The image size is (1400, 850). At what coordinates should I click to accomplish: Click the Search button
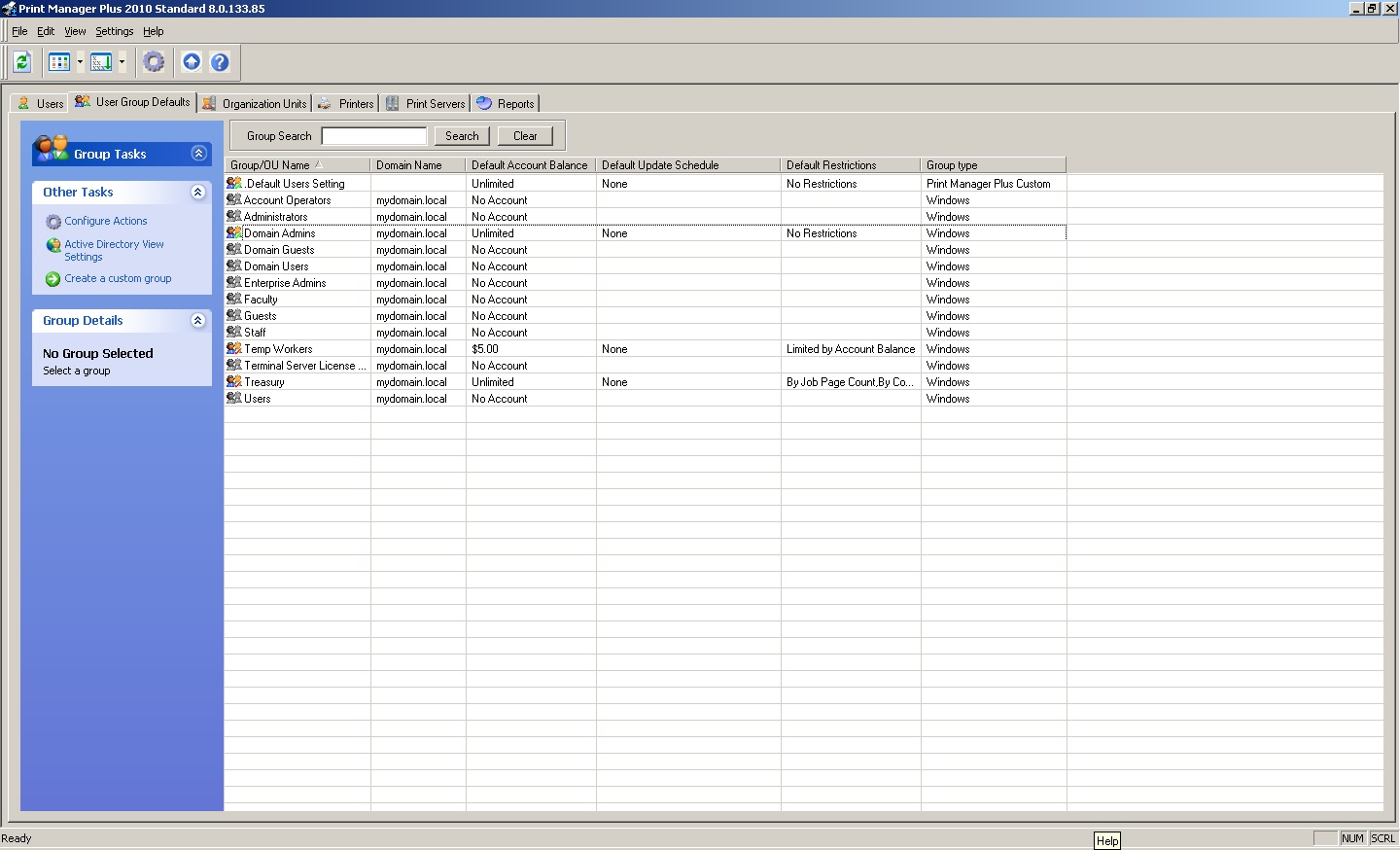click(462, 136)
